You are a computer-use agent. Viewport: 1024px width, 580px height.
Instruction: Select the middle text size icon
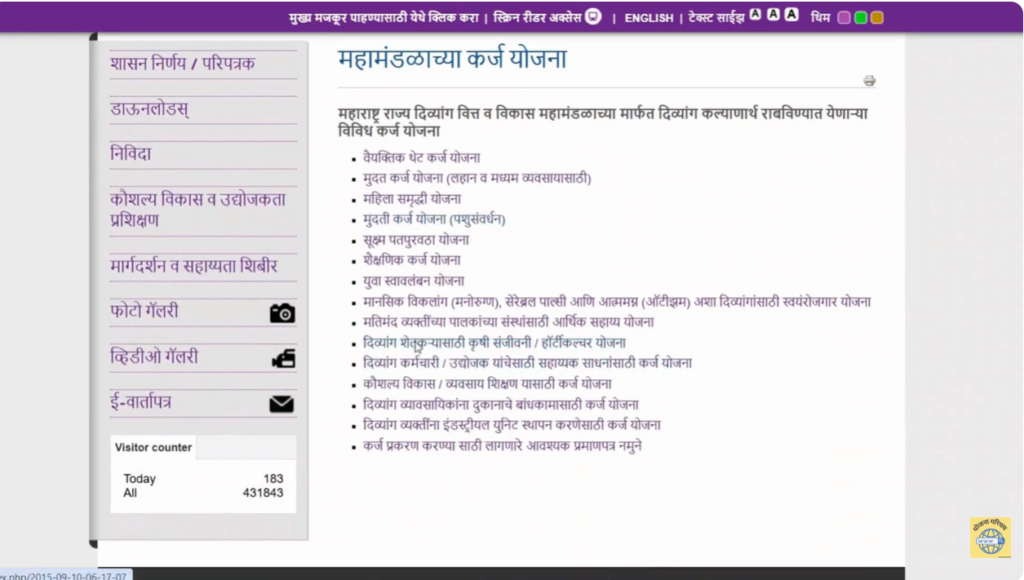coord(773,15)
